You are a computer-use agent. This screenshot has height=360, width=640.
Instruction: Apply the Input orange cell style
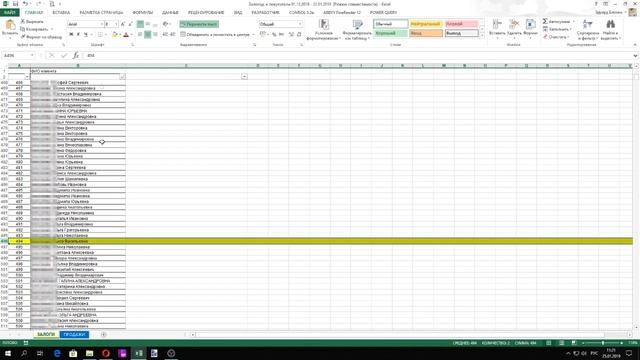click(x=426, y=33)
